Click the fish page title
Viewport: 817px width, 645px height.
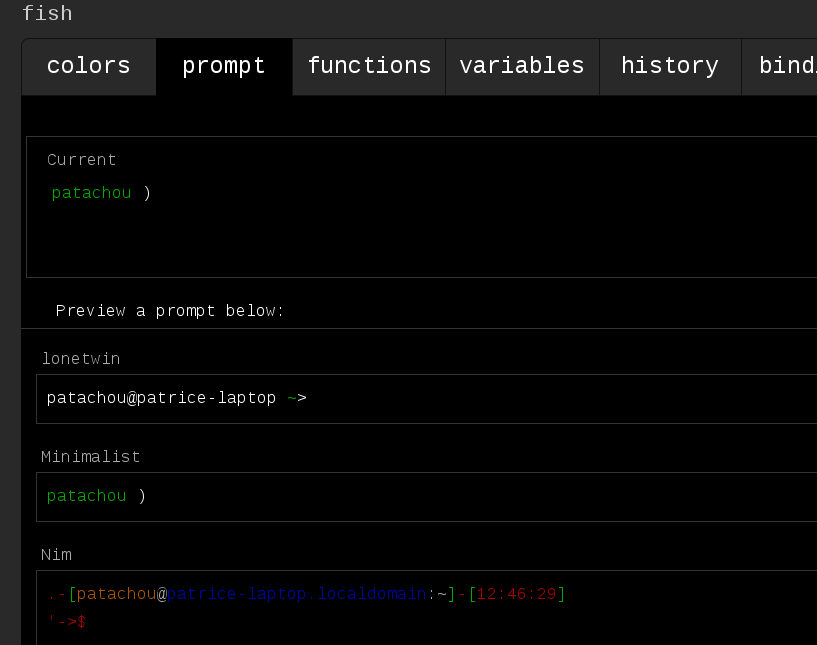coord(47,14)
